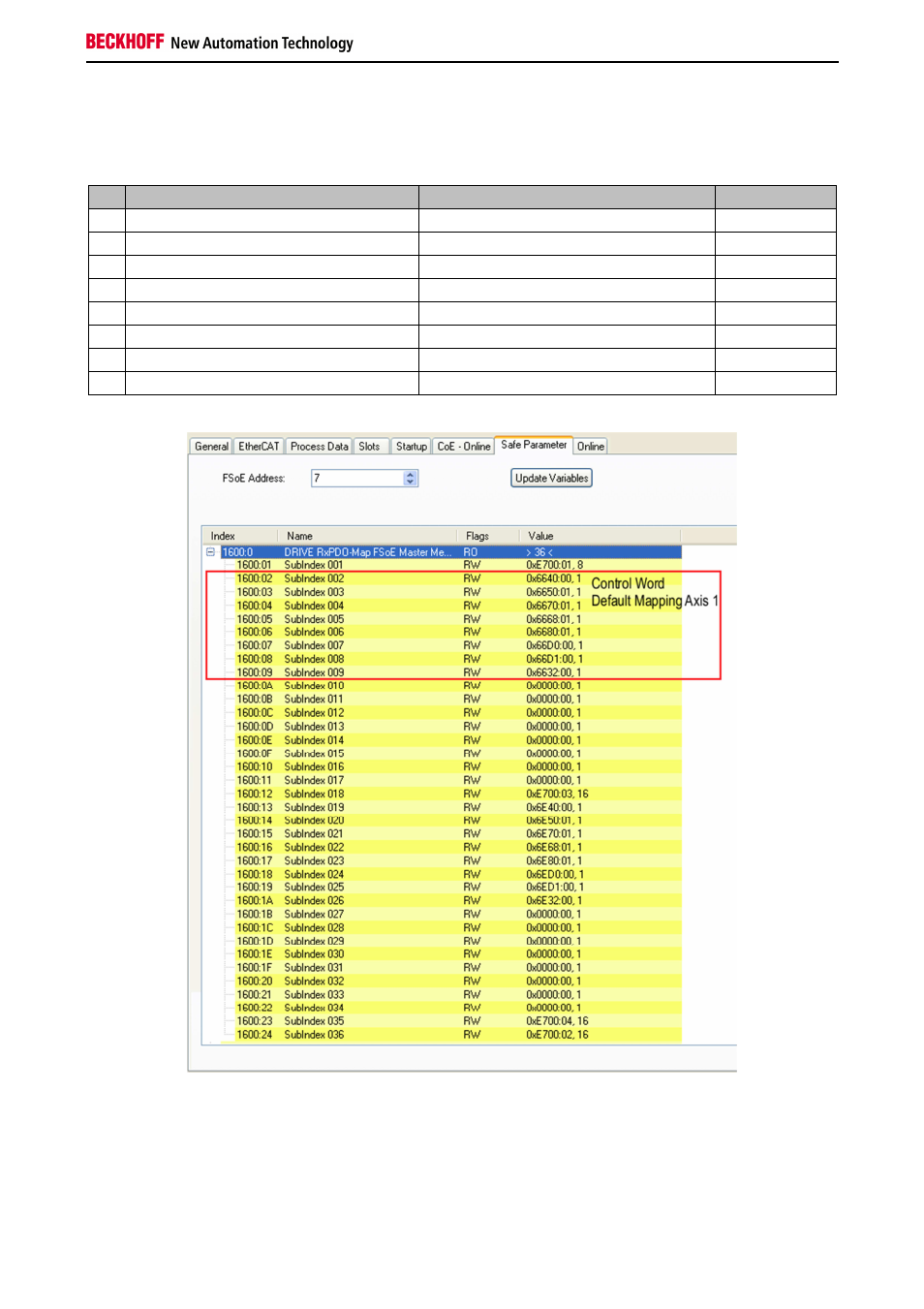Click the FSoE Address input field
Screen dimensions: 924x1309
356,478
